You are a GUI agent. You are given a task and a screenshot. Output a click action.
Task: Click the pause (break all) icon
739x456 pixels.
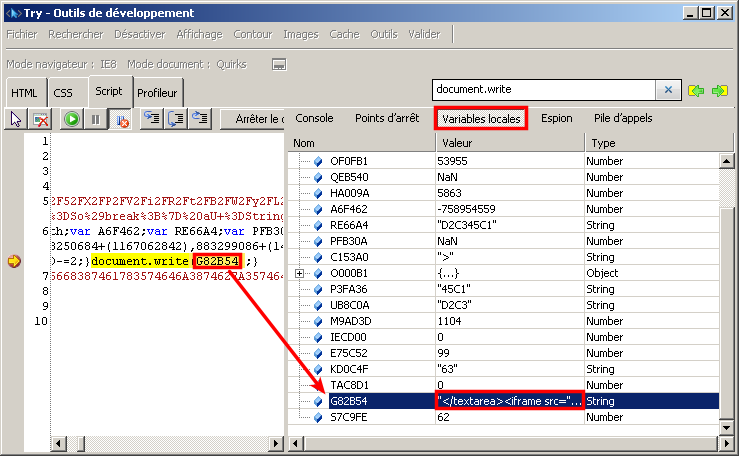96,119
